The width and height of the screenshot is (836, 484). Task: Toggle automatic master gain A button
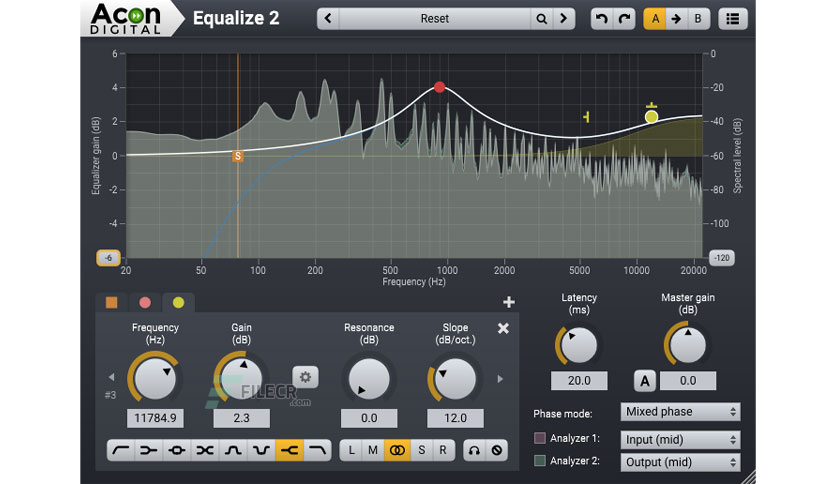click(x=645, y=381)
